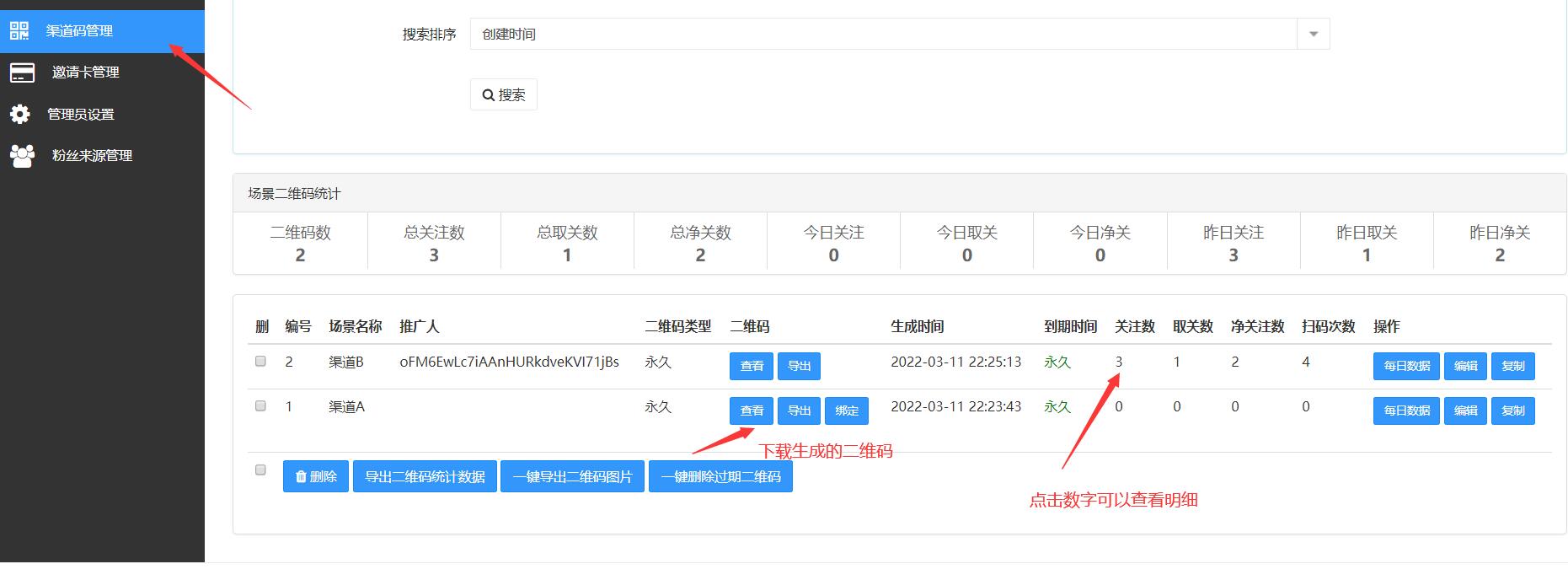The width and height of the screenshot is (1568, 569).
Task: Click the users icon for 粉丝来源管理
Action: 22,155
